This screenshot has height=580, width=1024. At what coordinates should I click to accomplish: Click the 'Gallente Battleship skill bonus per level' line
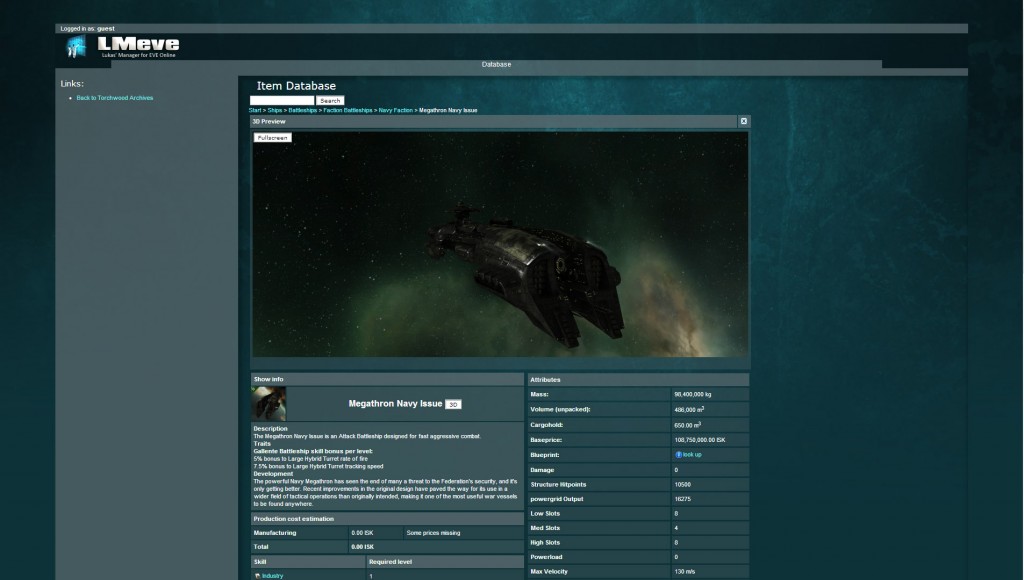(x=313, y=451)
